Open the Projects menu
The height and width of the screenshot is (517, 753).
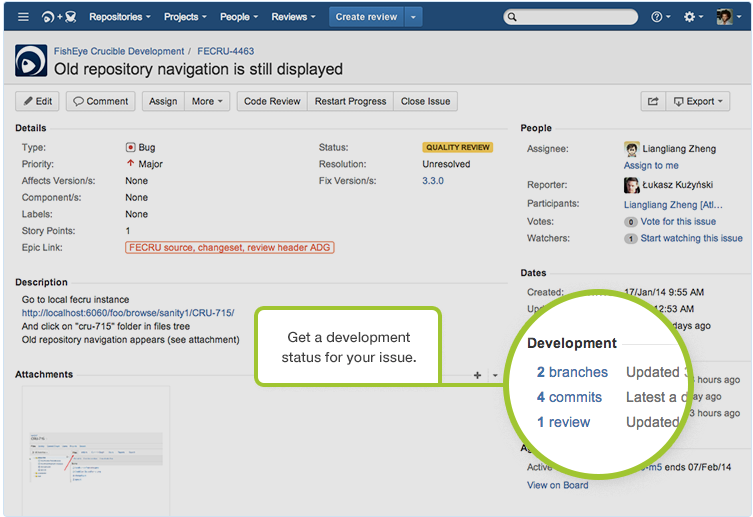(x=185, y=17)
